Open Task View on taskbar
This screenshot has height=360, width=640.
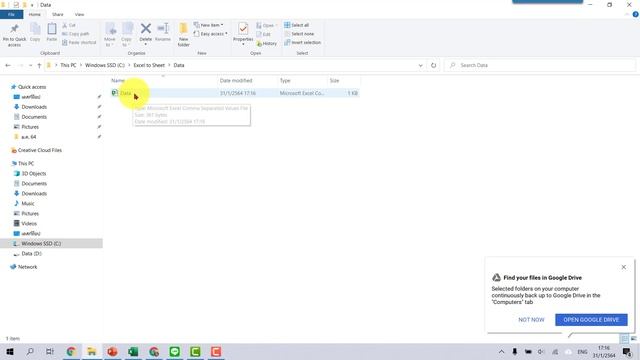point(50,351)
